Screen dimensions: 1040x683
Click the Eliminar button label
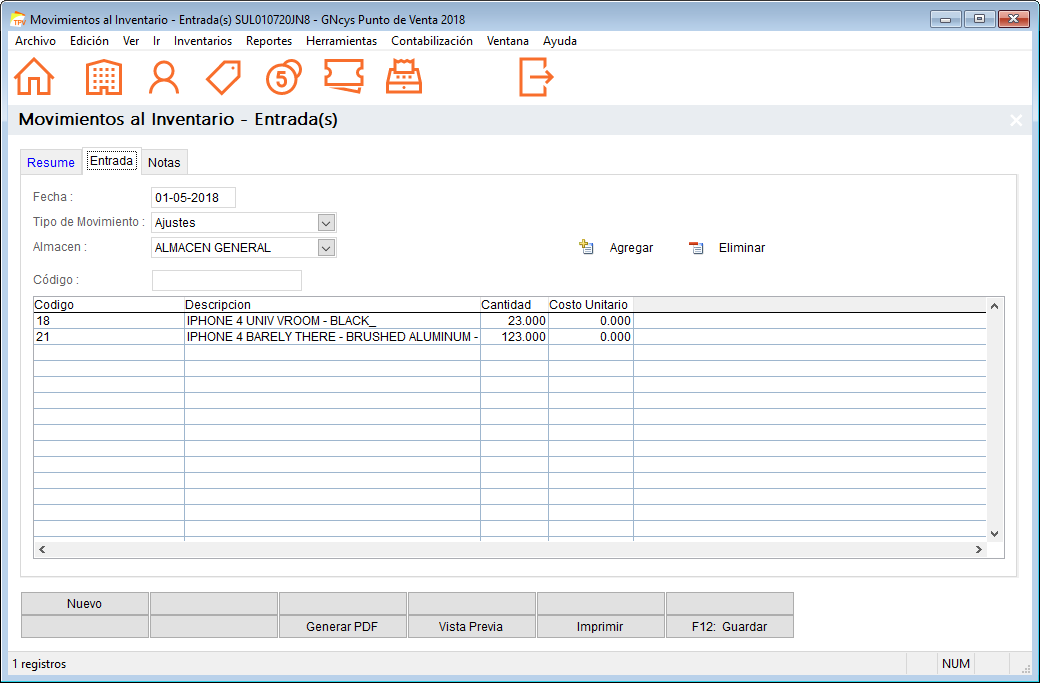tap(742, 248)
